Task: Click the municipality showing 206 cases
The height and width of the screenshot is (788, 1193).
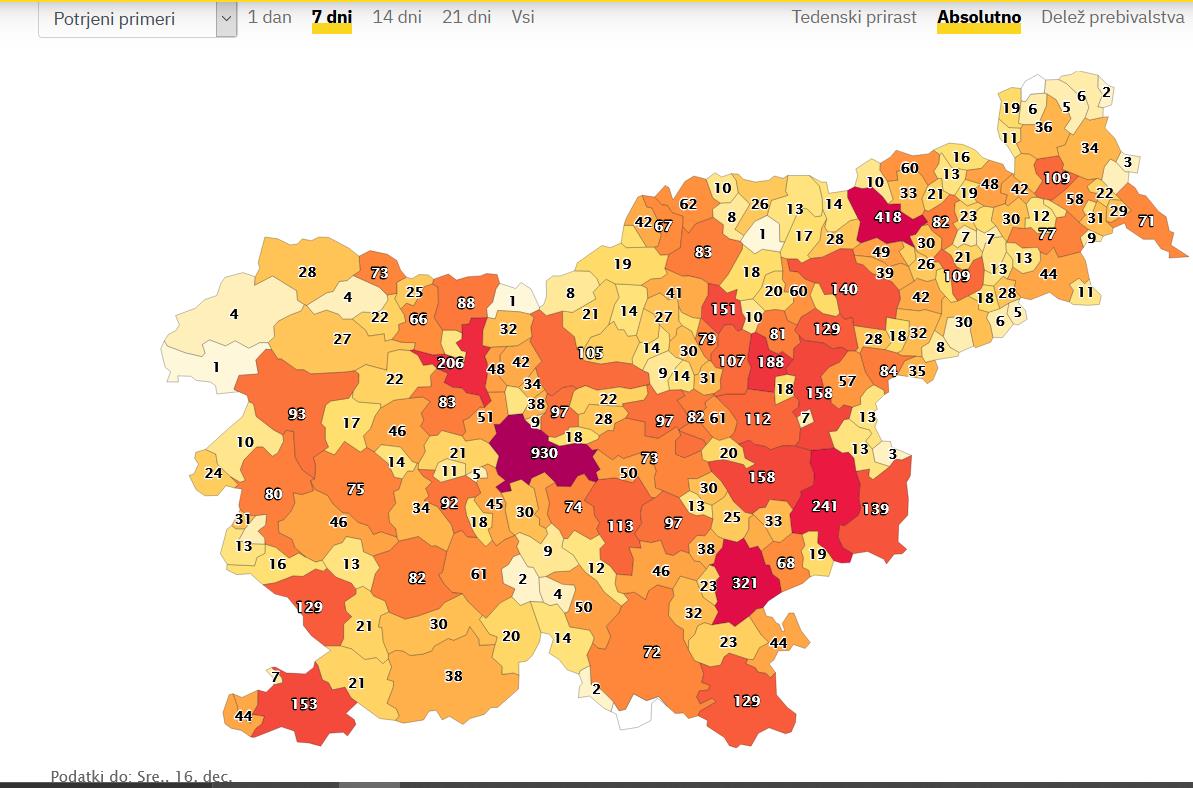Action: [450, 363]
